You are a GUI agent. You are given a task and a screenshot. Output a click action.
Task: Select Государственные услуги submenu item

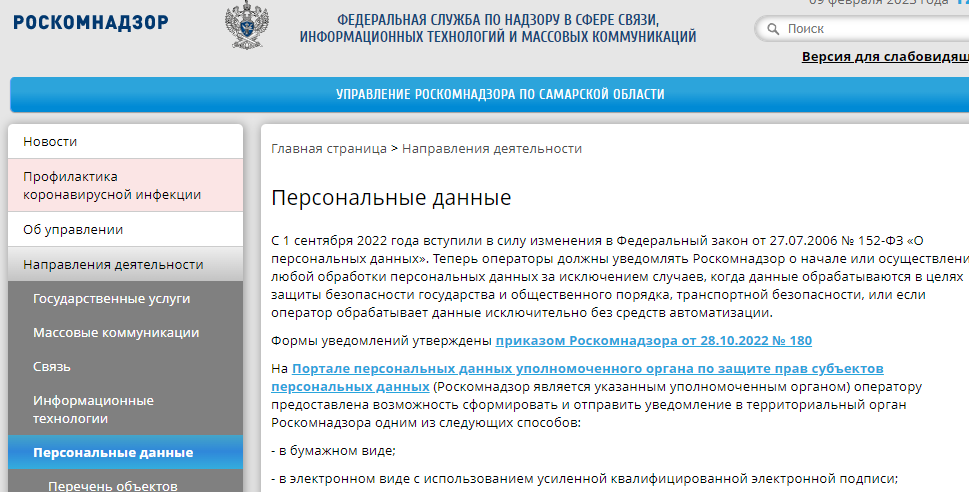(125, 299)
